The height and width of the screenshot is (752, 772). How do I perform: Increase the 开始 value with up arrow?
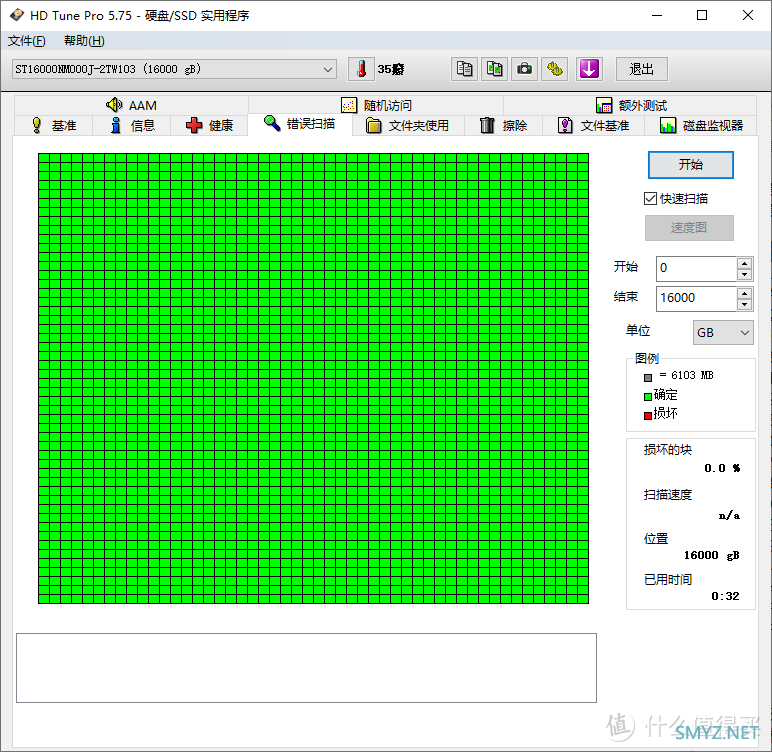pyautogui.click(x=744, y=262)
